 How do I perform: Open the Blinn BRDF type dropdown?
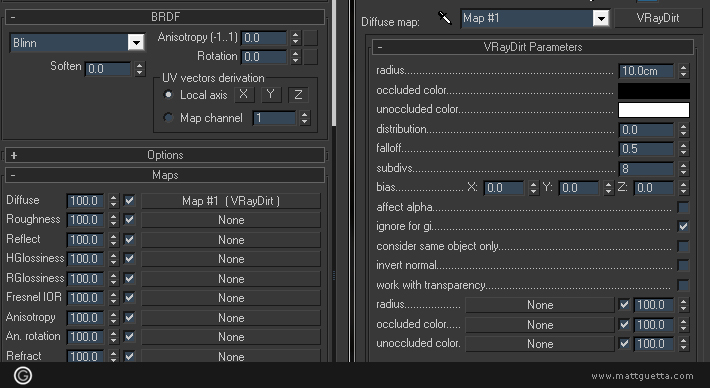coord(77,43)
